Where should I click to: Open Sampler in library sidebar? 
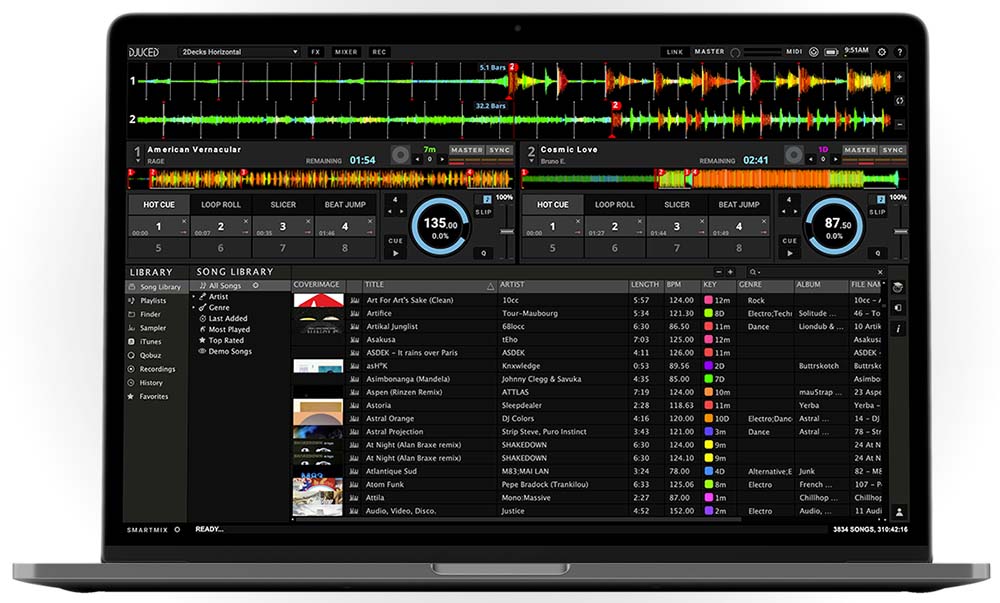156,328
